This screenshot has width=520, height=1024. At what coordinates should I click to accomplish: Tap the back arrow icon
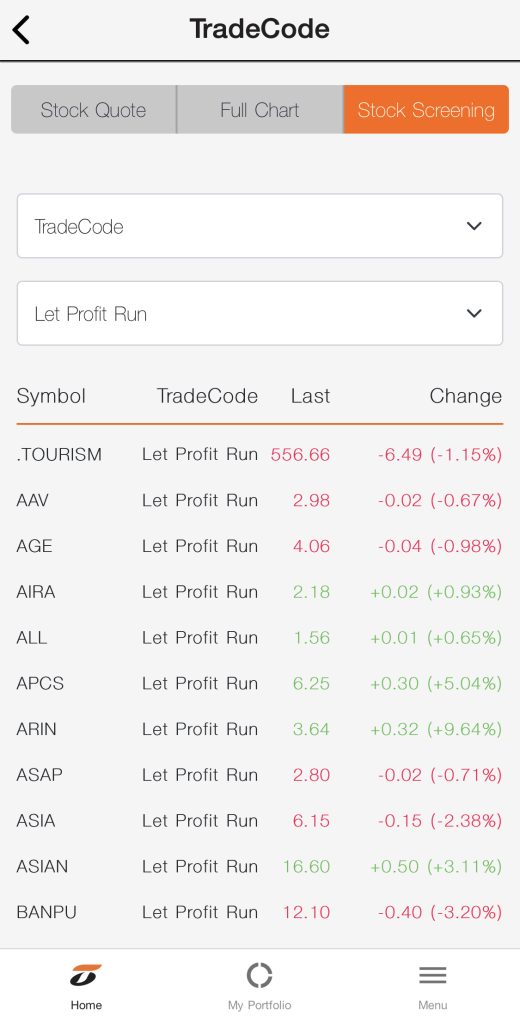(21, 30)
